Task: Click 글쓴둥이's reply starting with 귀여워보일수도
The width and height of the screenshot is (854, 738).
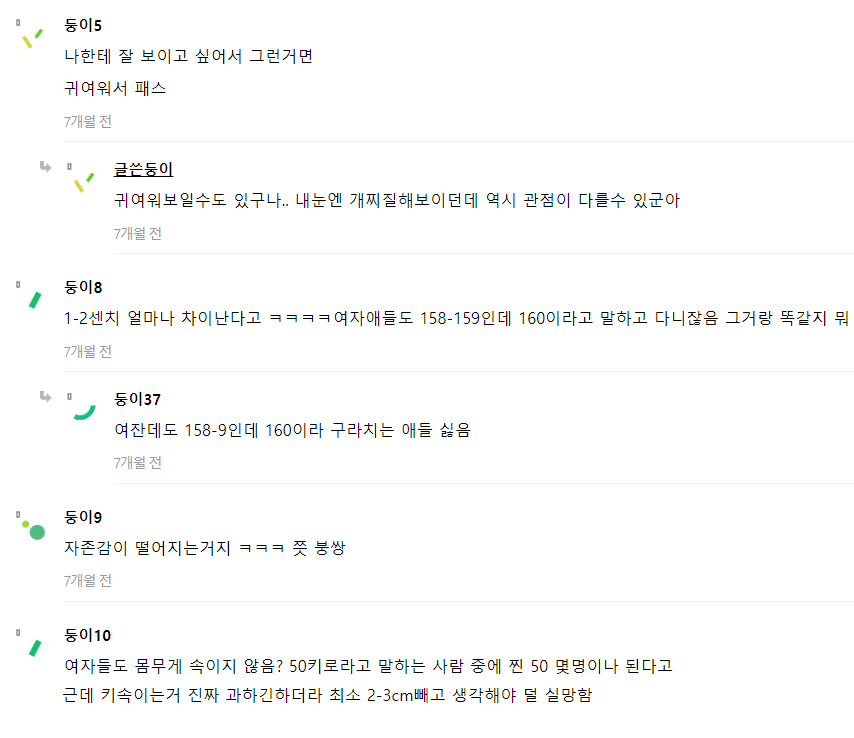Action: 397,200
